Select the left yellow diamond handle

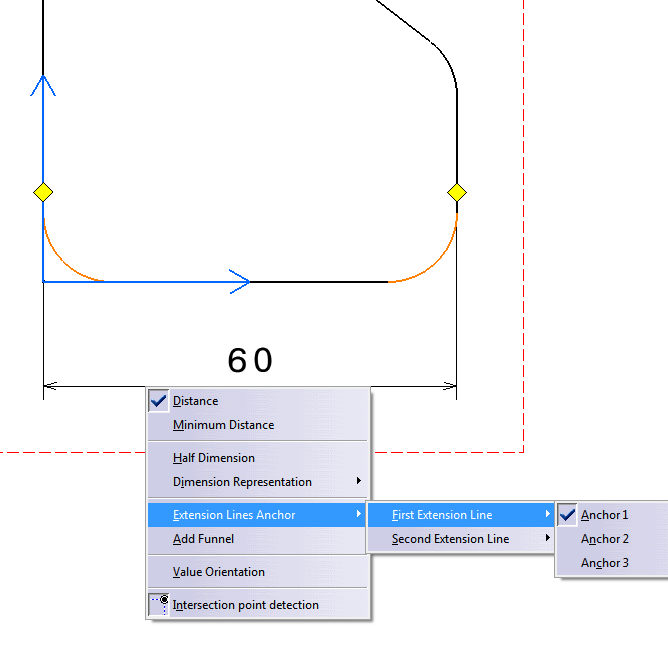tap(43, 192)
